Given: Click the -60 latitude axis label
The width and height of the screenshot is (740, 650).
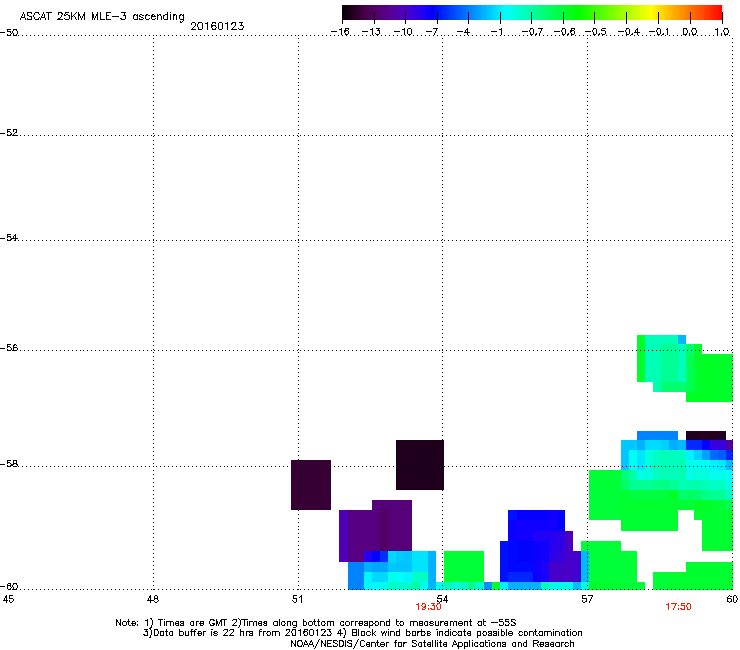Looking at the screenshot, I should coord(9,586).
